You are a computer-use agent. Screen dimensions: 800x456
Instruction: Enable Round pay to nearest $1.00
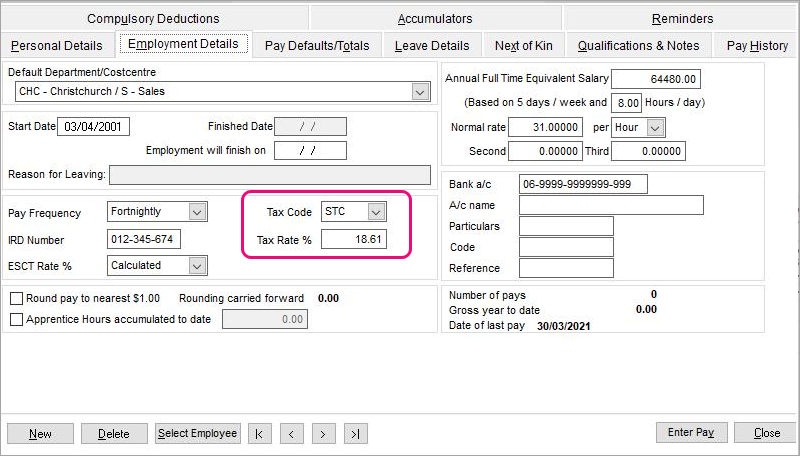click(x=16, y=298)
